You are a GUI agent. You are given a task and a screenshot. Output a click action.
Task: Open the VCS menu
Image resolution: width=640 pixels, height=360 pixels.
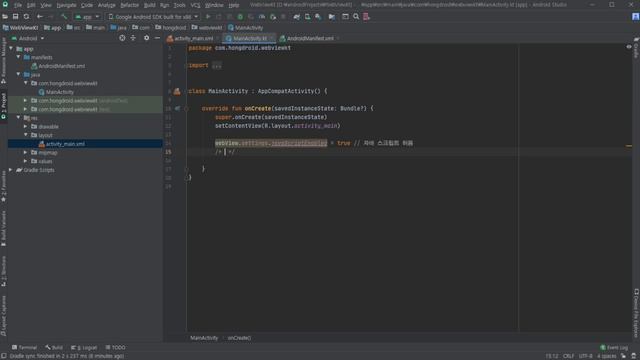pyautogui.click(x=195, y=5)
